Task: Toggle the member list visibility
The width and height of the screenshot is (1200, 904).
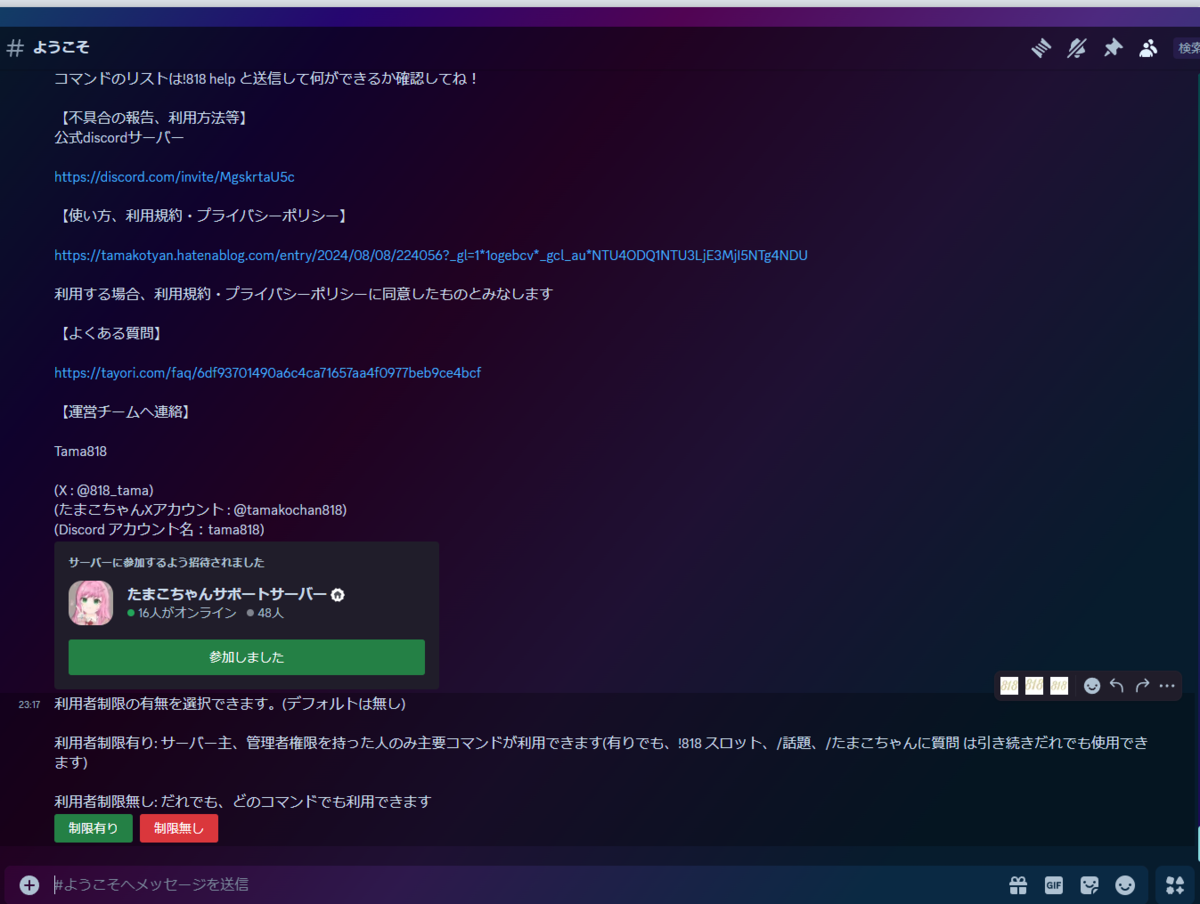Action: tap(1148, 47)
